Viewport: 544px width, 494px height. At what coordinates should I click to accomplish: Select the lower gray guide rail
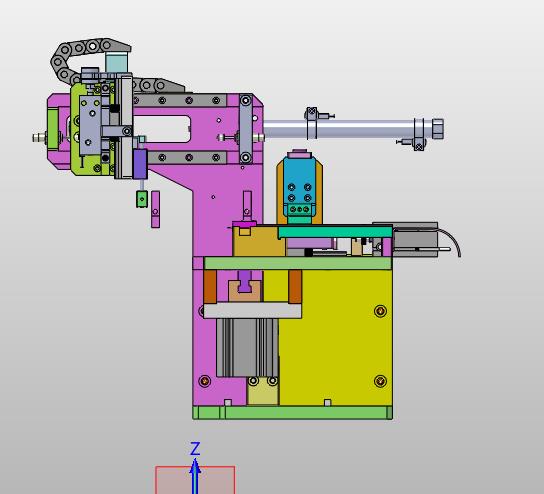coord(186,157)
